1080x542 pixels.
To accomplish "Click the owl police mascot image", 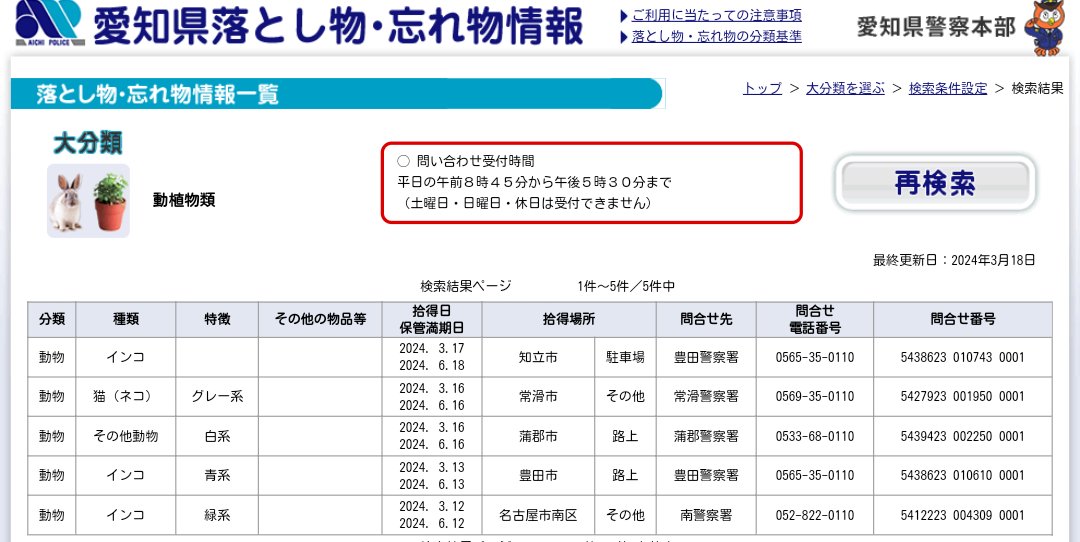I will [x=1045, y=28].
